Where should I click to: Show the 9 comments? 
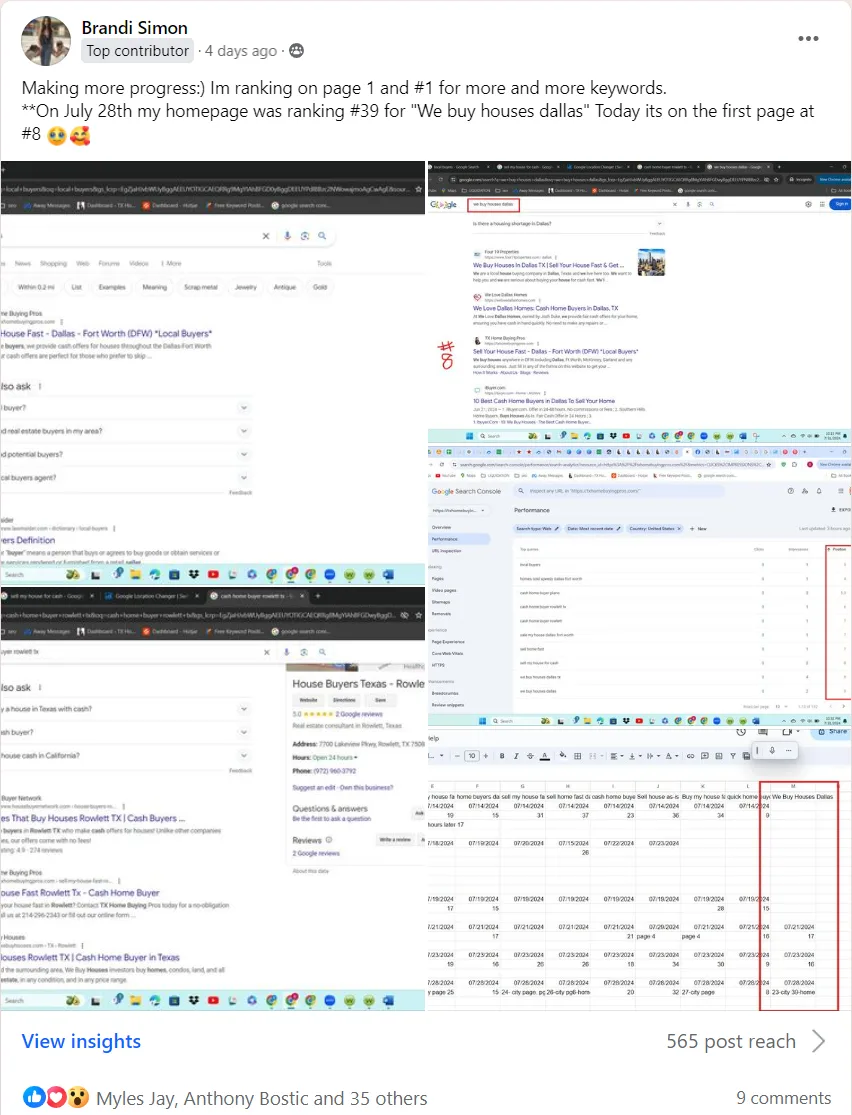click(783, 1098)
